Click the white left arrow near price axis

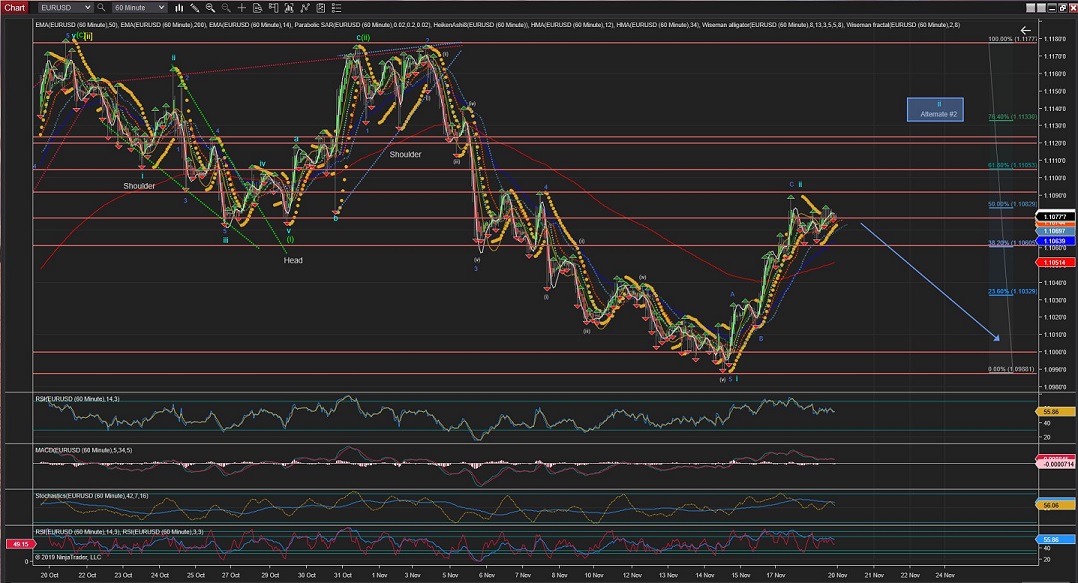click(1025, 30)
